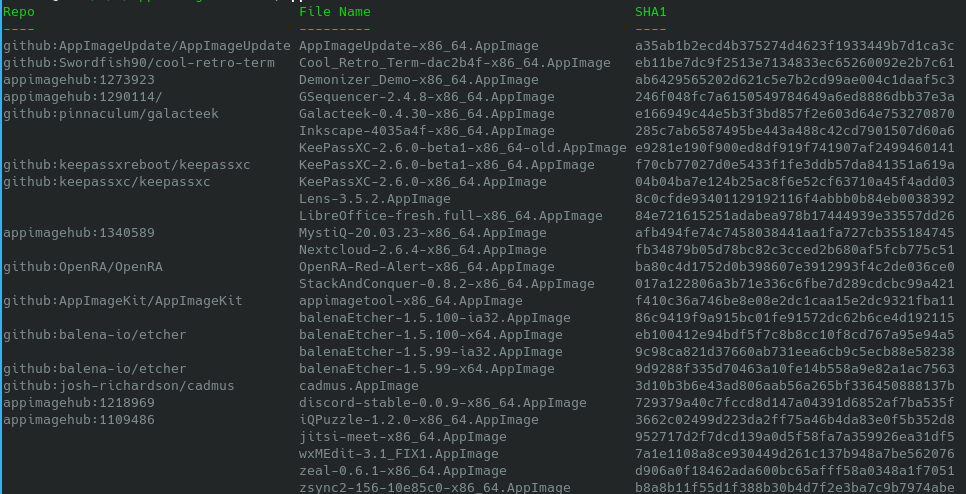The width and height of the screenshot is (966, 494).
Task: Select github:josh-richardson/cadmus repo
Action: tap(119, 386)
